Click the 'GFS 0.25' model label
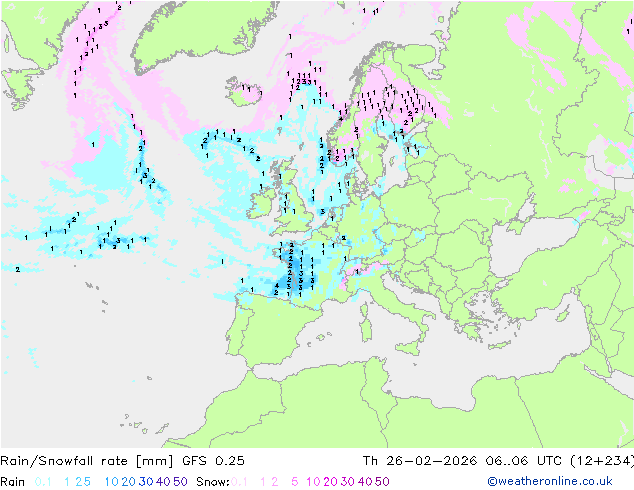The image size is (634, 490). tap(213, 461)
